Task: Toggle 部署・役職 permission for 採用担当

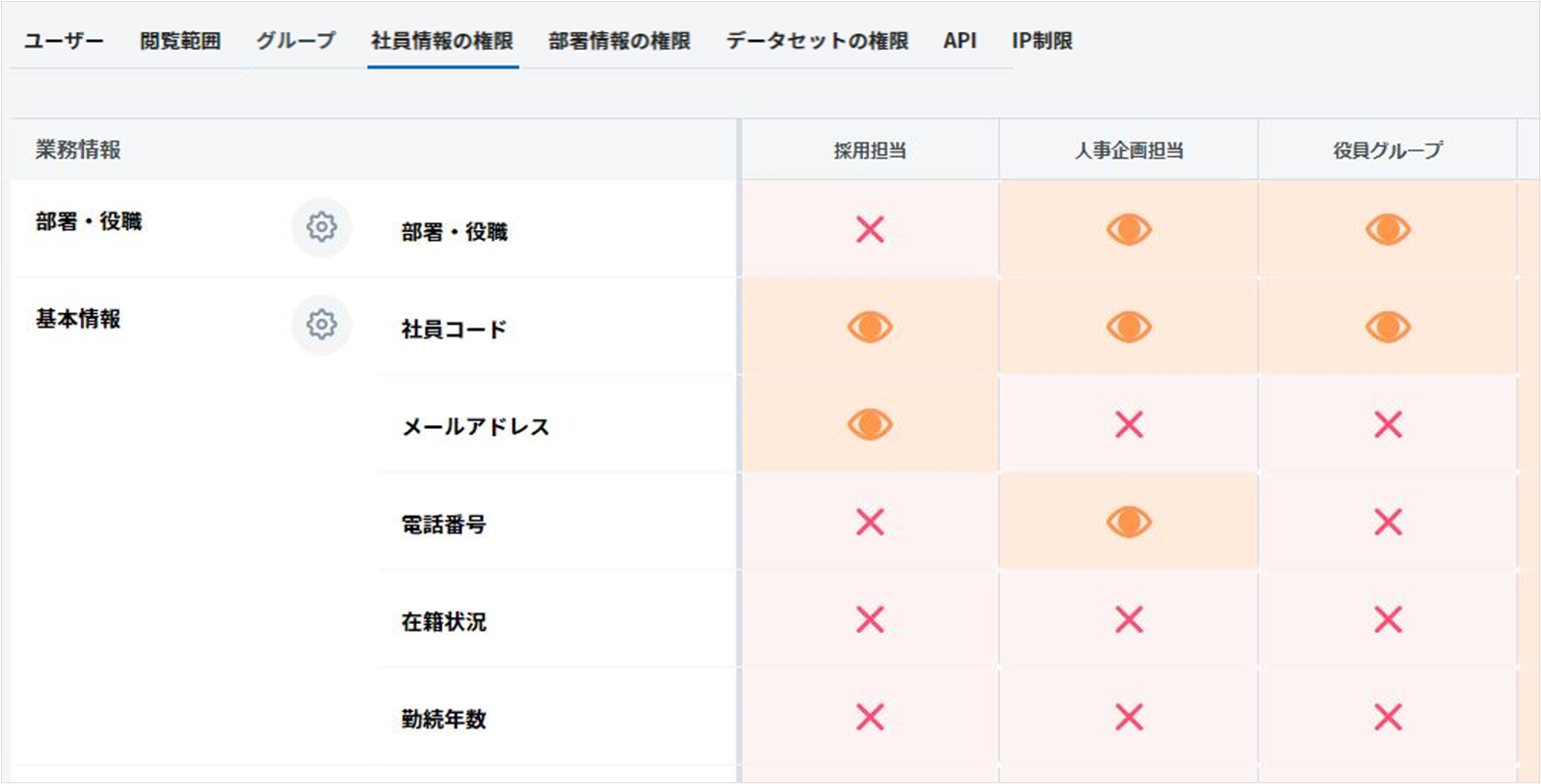Action: click(870, 230)
